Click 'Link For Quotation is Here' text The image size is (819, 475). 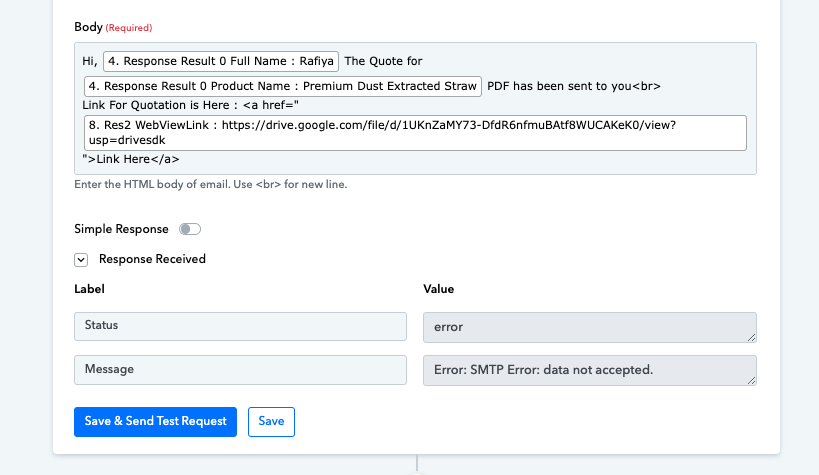(155, 105)
